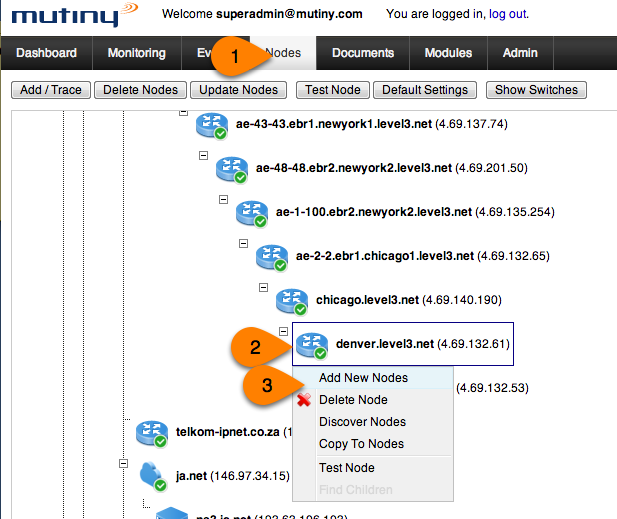Screen dimensions: 617x519
Task: Open the Dashboard tab
Action: (x=46, y=53)
